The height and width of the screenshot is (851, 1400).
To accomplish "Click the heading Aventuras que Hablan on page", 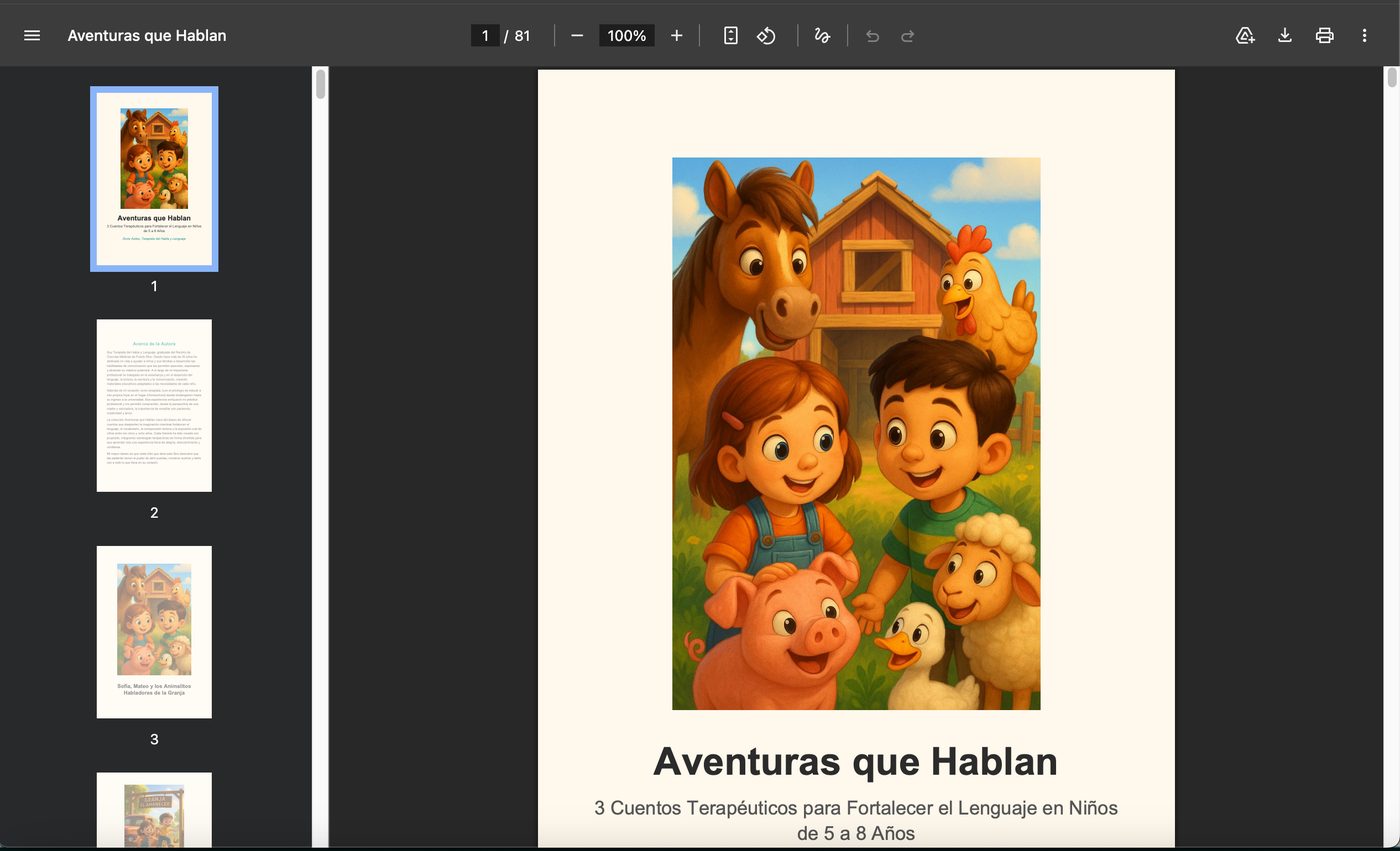I will tap(856, 761).
